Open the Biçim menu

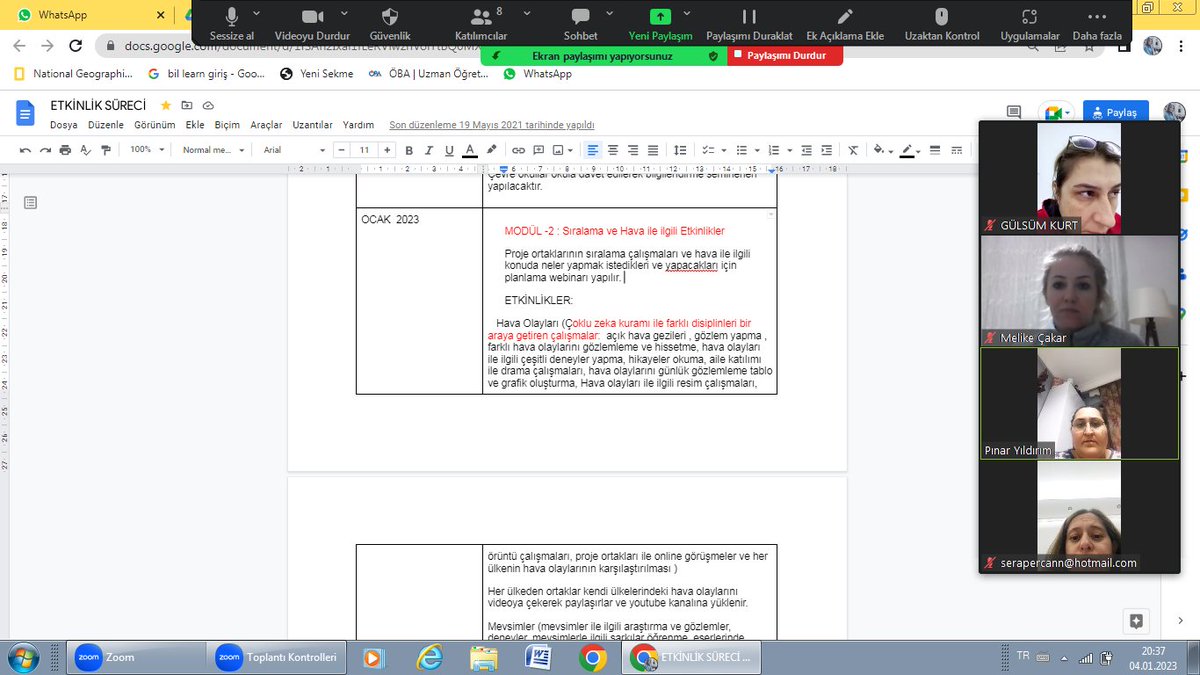227,125
